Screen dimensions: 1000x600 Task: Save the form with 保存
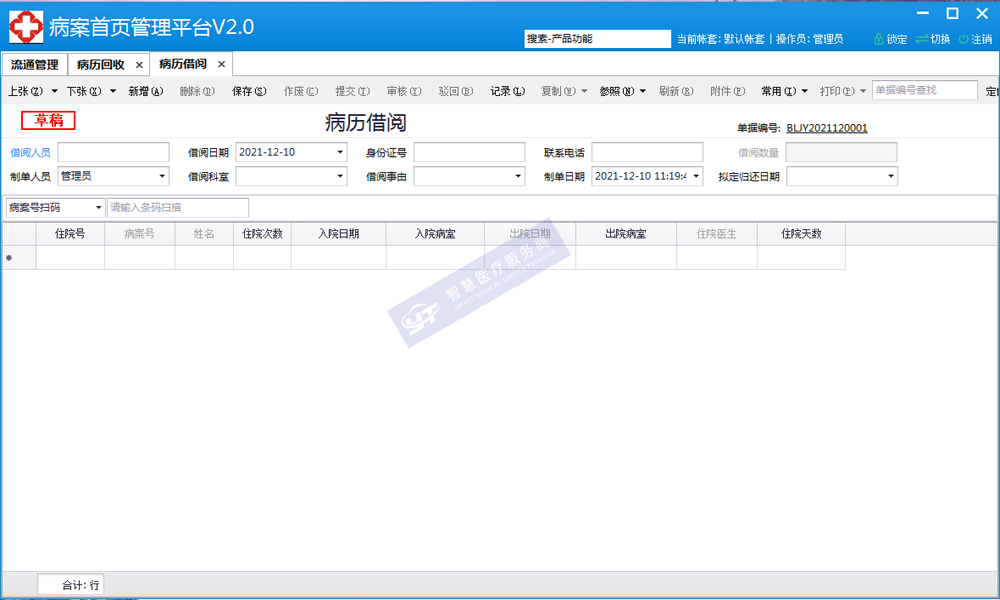249,91
